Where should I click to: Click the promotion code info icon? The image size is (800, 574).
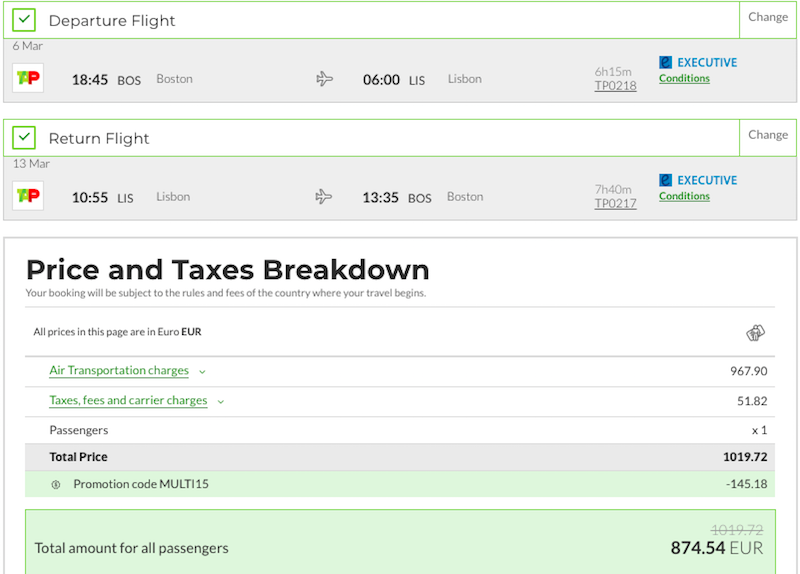(56, 485)
